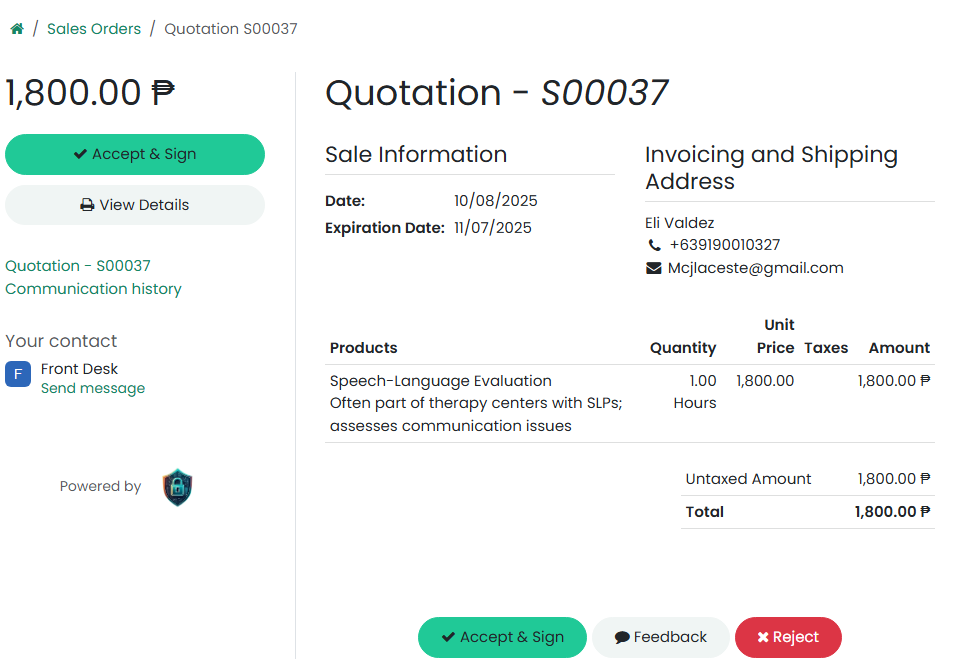Reject the quotation with red button

coord(788,637)
